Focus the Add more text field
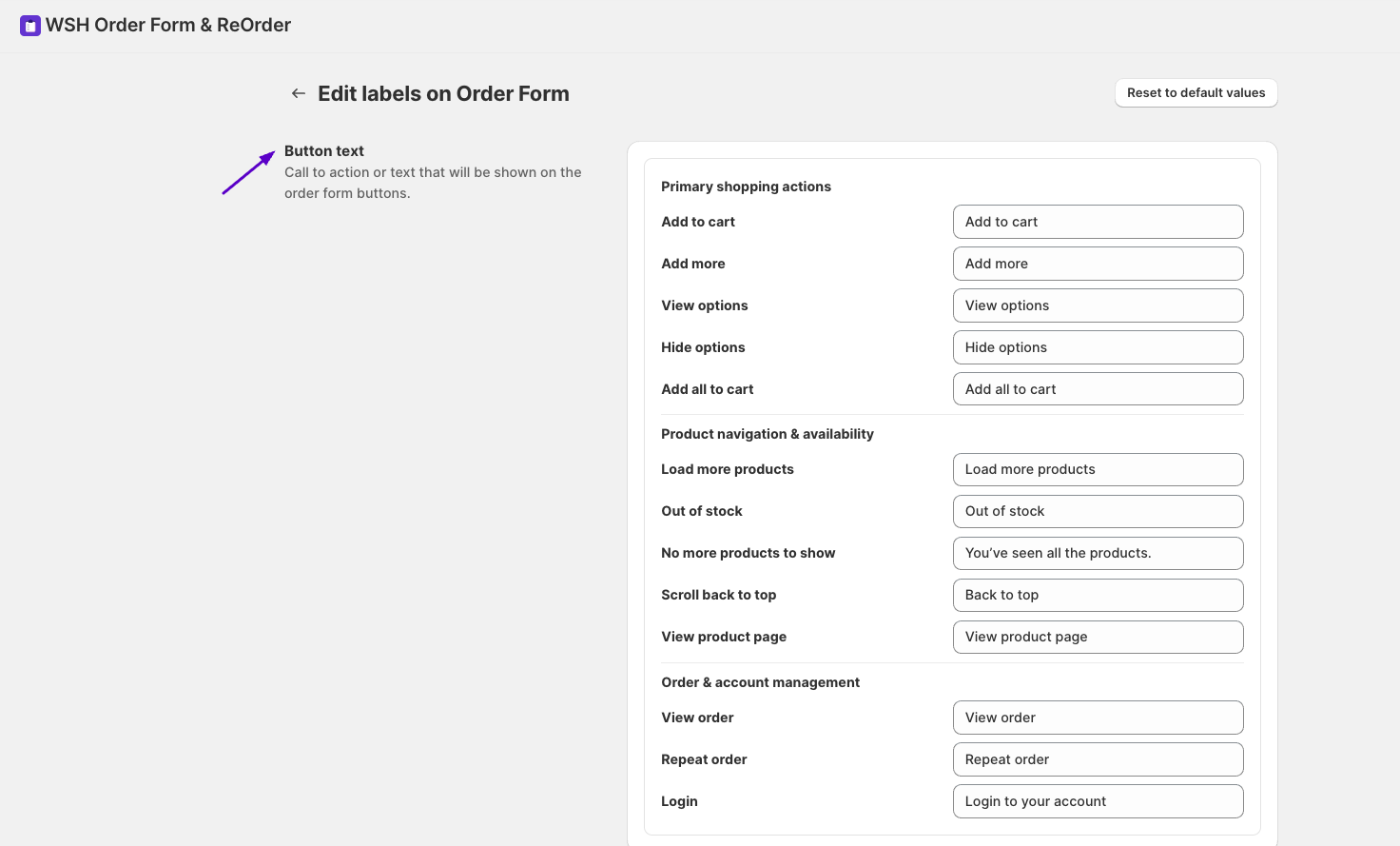The image size is (1400, 846). click(1098, 264)
